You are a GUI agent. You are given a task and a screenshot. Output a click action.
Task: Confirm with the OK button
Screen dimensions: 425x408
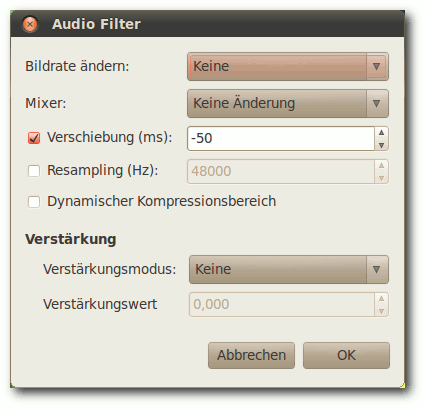[x=346, y=355]
